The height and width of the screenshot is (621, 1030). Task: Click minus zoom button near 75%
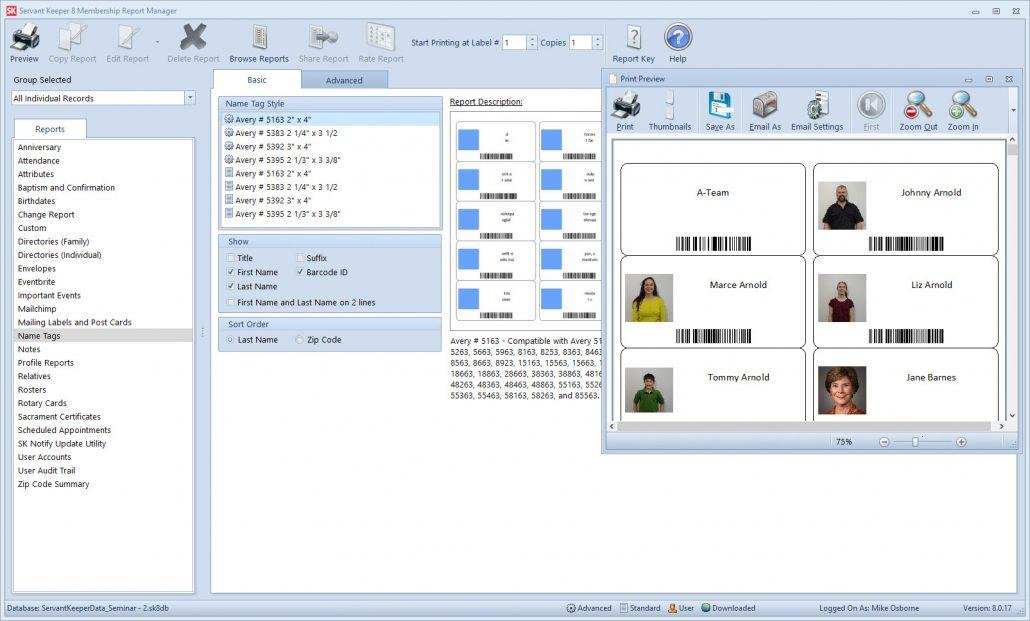pyautogui.click(x=884, y=442)
